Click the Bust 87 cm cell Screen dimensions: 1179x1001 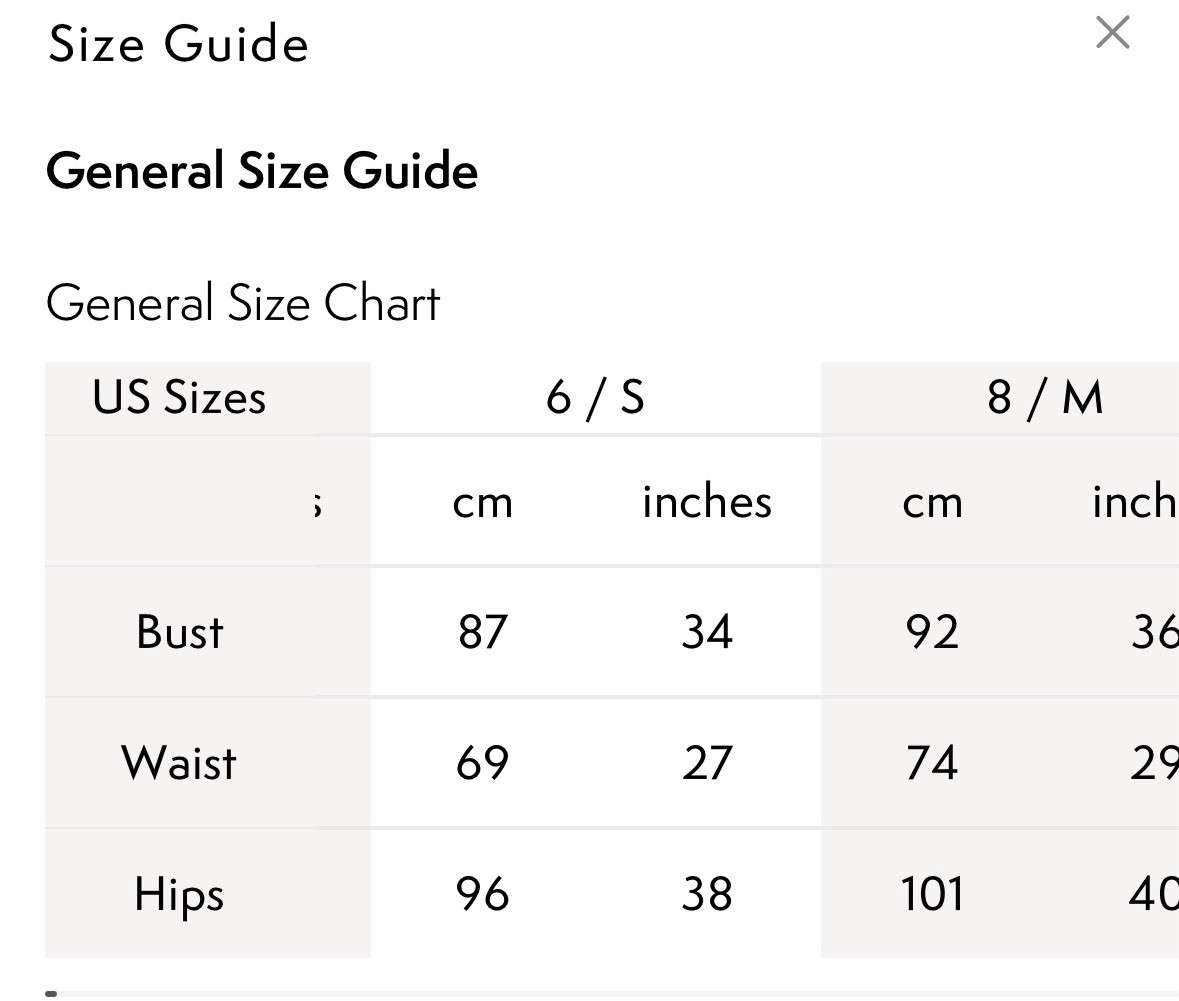coord(483,632)
